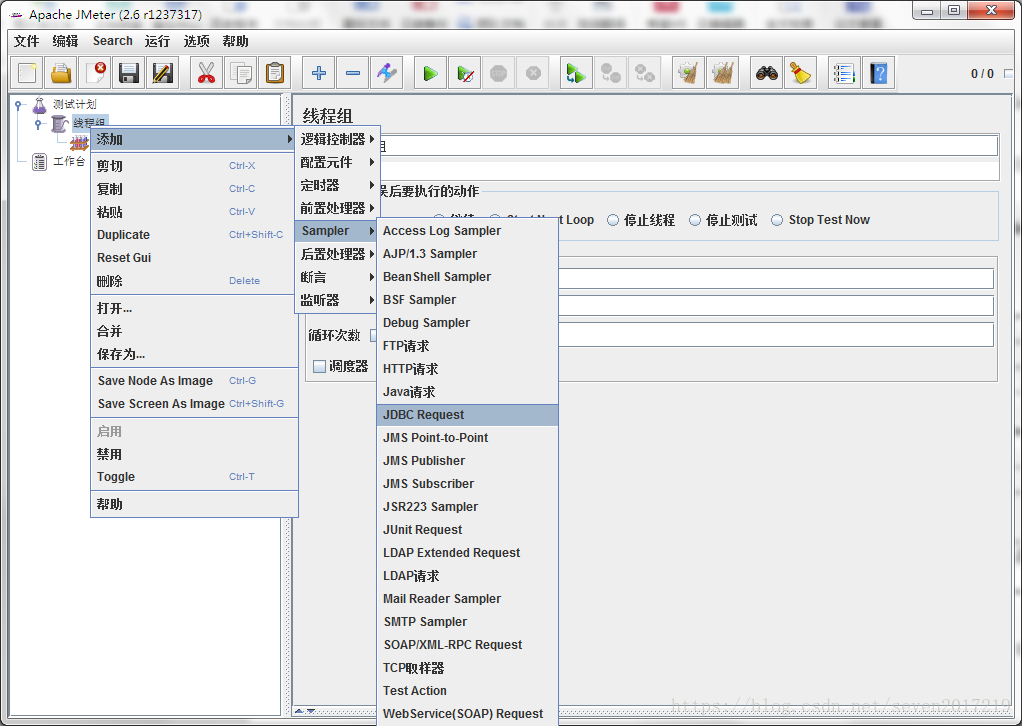Choose JUnit Request sampler
The image size is (1022, 726).
tap(467, 530)
